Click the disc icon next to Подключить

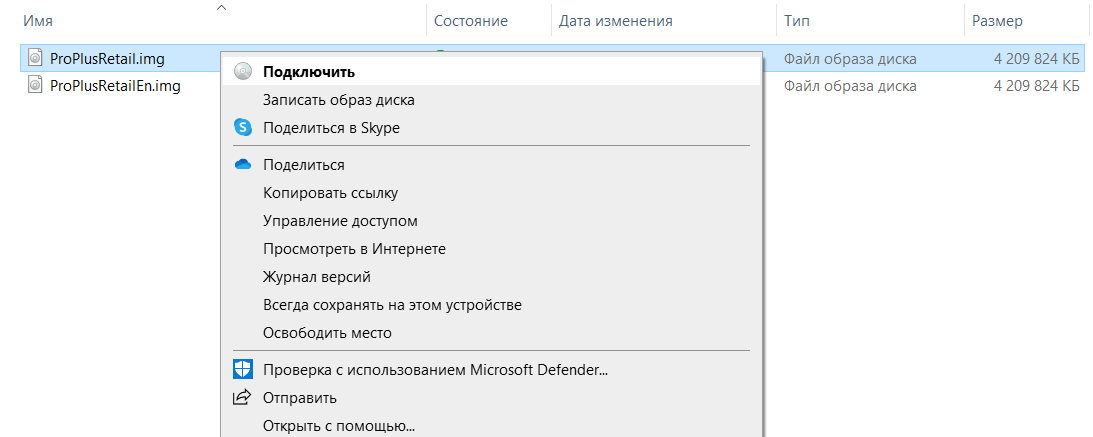pos(242,72)
